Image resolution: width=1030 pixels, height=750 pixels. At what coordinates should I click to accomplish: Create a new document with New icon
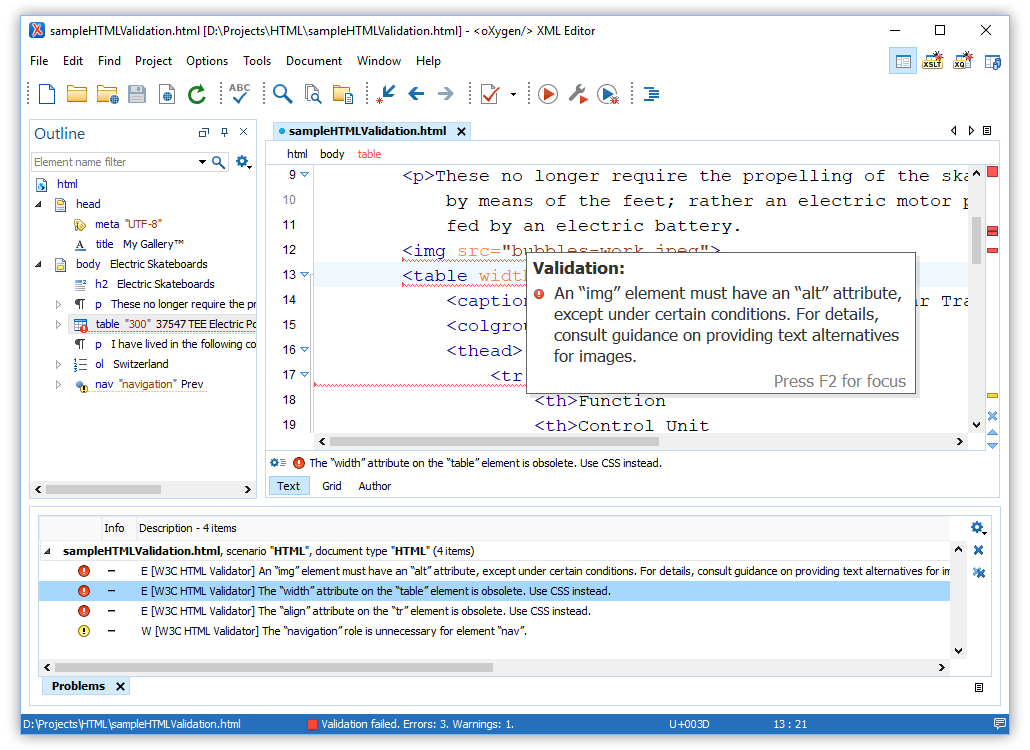coord(47,94)
